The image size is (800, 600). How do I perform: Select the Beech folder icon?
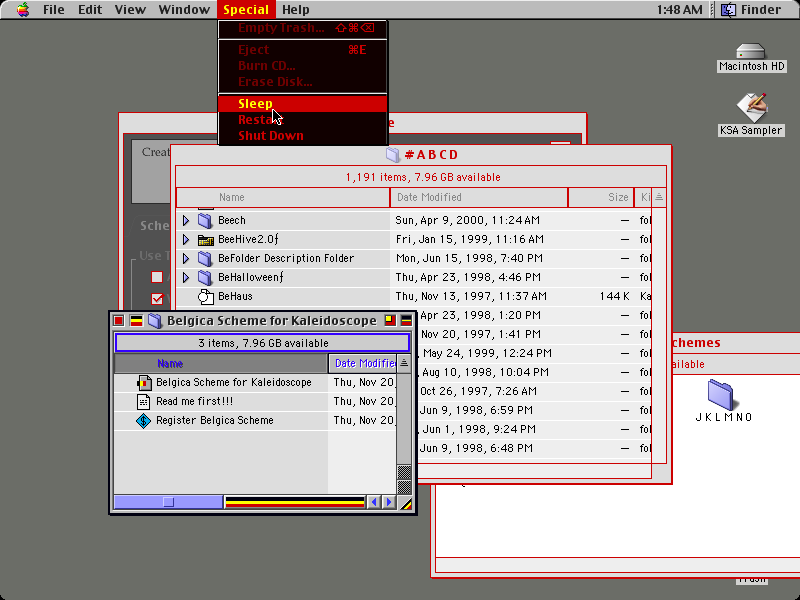[205, 220]
